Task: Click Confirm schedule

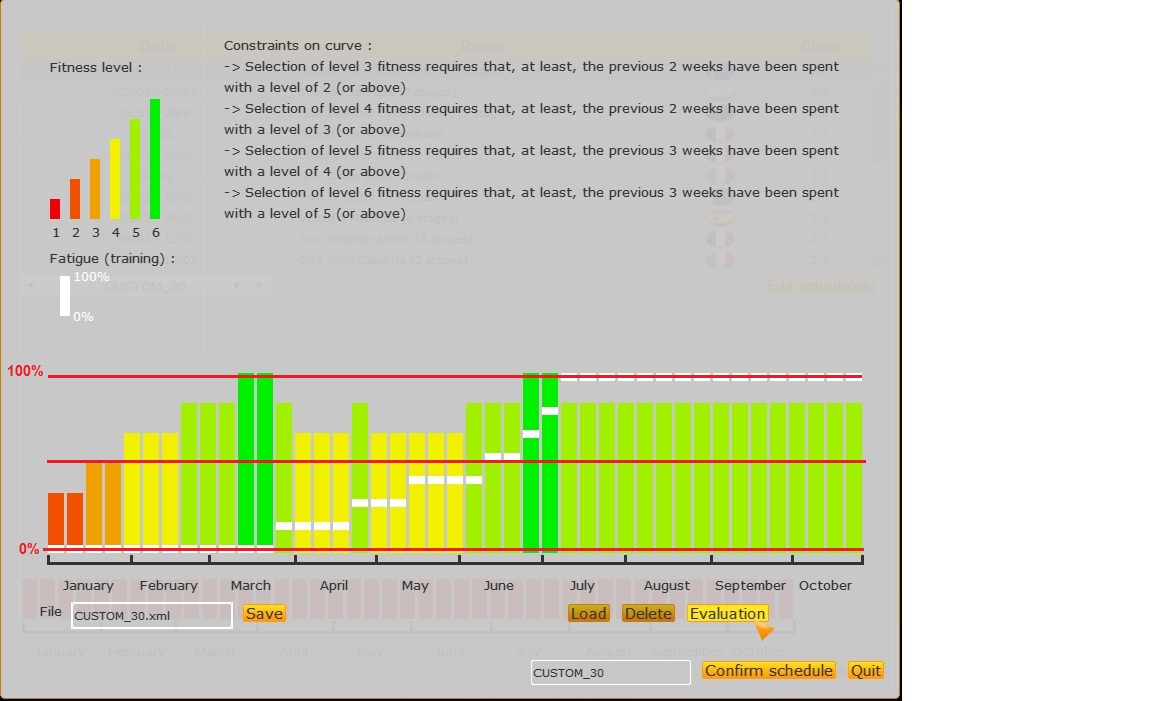Action: tap(769, 671)
